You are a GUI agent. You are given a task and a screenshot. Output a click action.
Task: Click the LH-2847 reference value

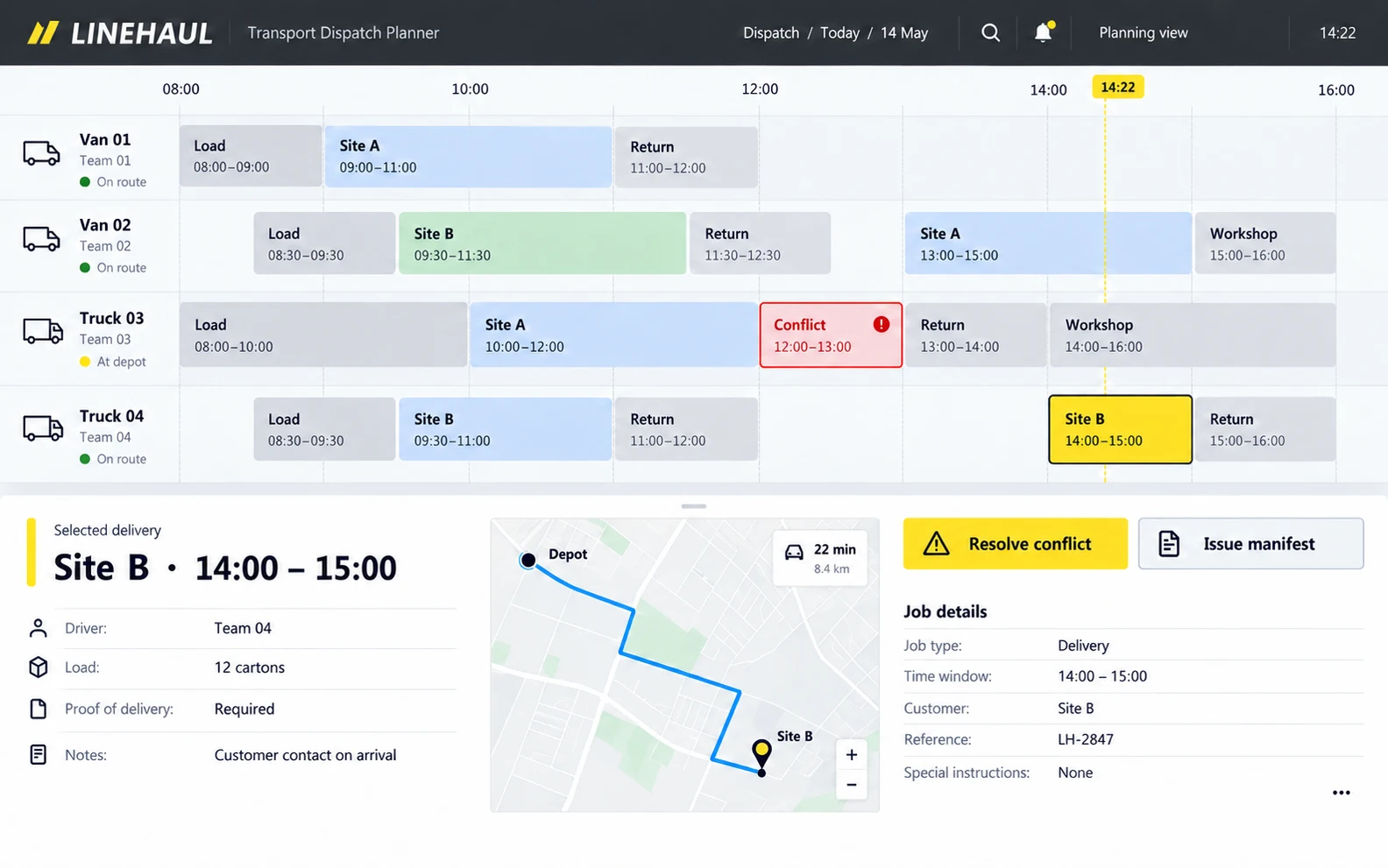[1086, 739]
